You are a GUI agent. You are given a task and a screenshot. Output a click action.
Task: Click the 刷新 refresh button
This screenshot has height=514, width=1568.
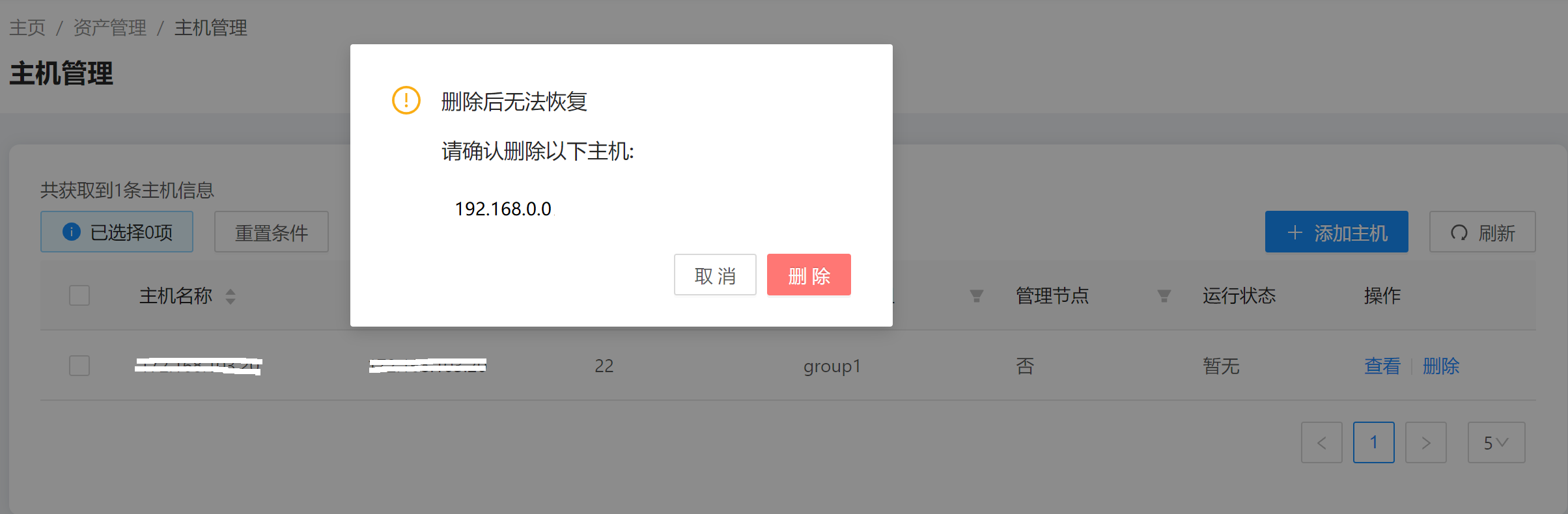[x=1482, y=232]
